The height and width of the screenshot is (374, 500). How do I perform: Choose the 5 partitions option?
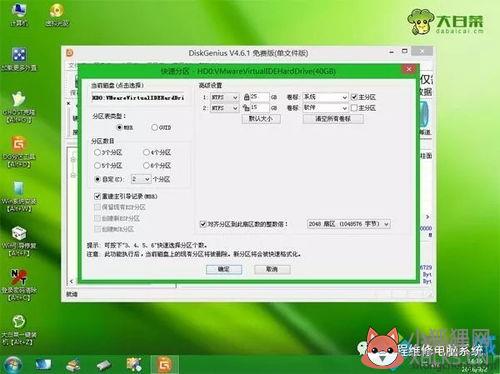coord(97,165)
